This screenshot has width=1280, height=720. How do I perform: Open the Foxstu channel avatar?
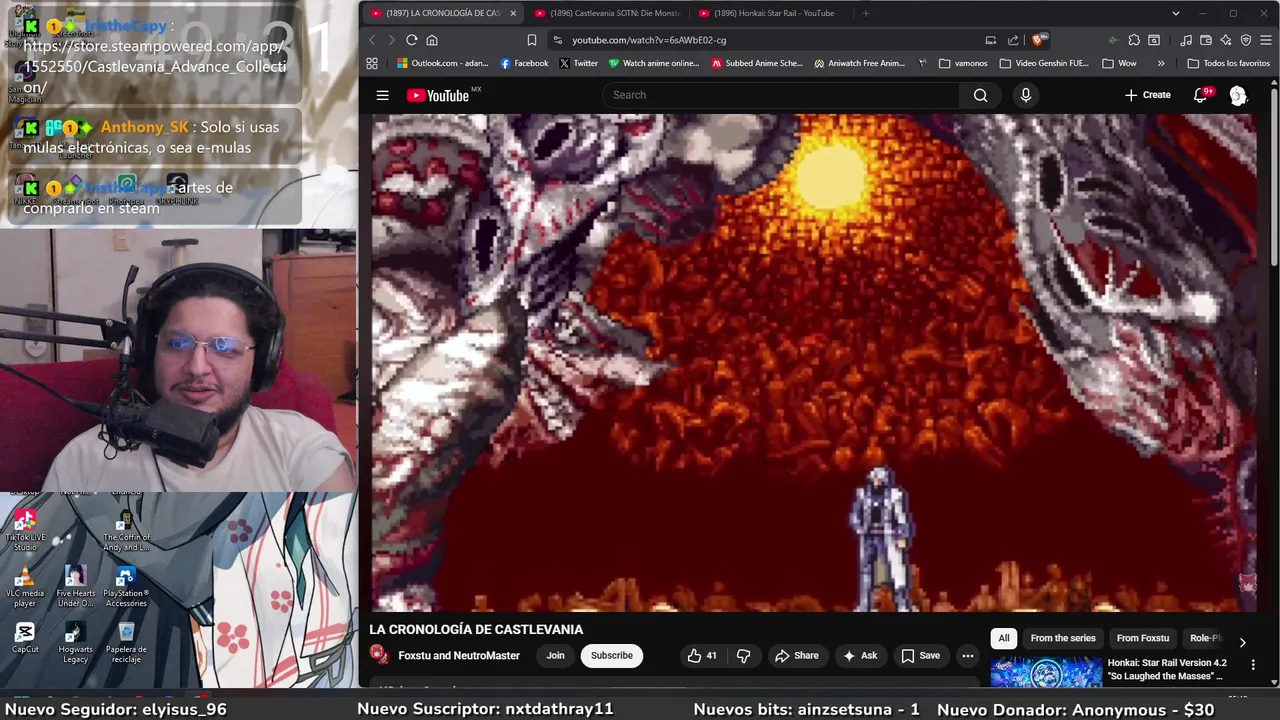coord(379,655)
